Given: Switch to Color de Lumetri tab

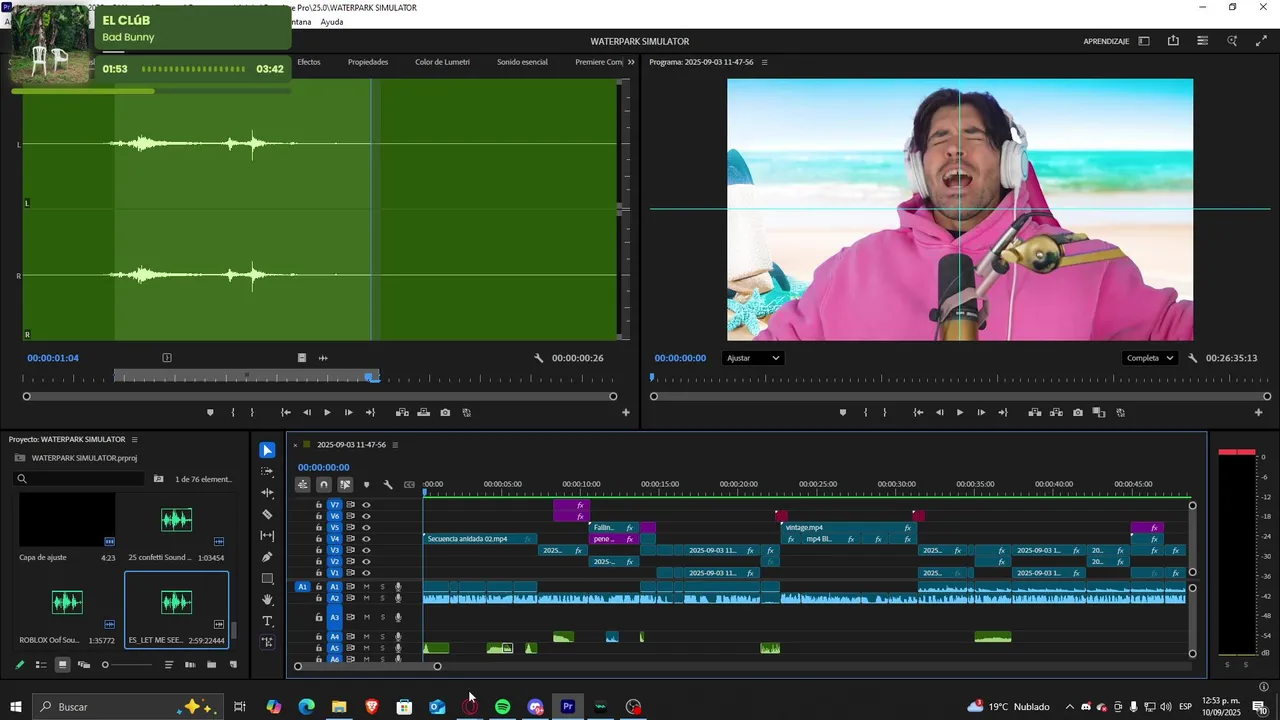Looking at the screenshot, I should pyautogui.click(x=442, y=62).
